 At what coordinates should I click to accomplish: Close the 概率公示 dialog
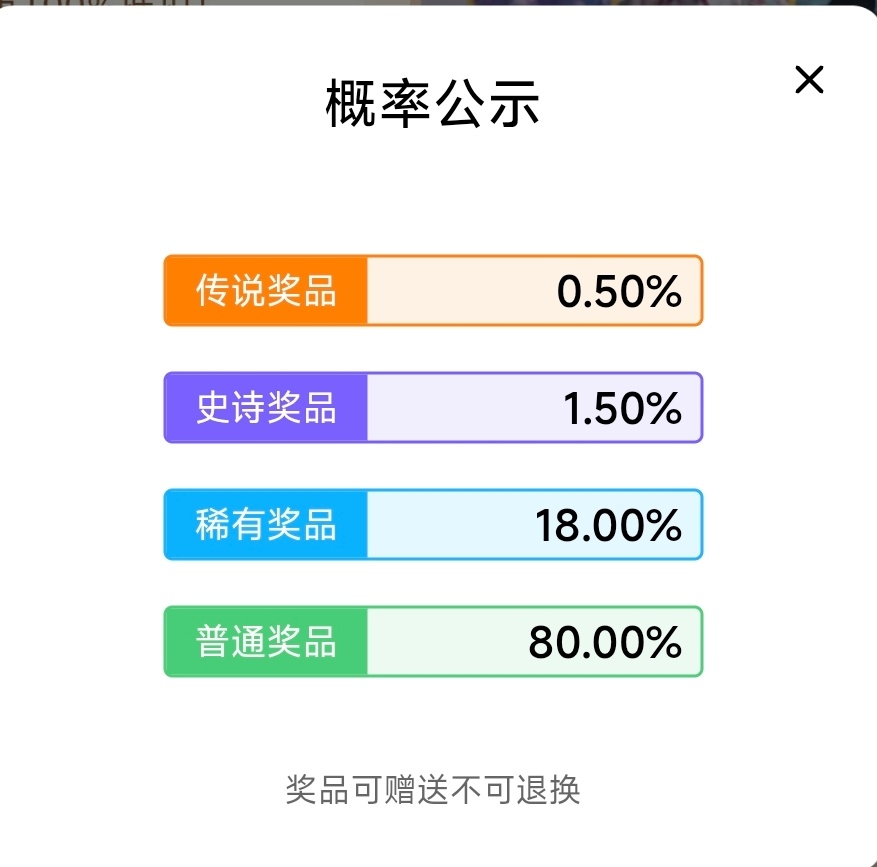[809, 79]
